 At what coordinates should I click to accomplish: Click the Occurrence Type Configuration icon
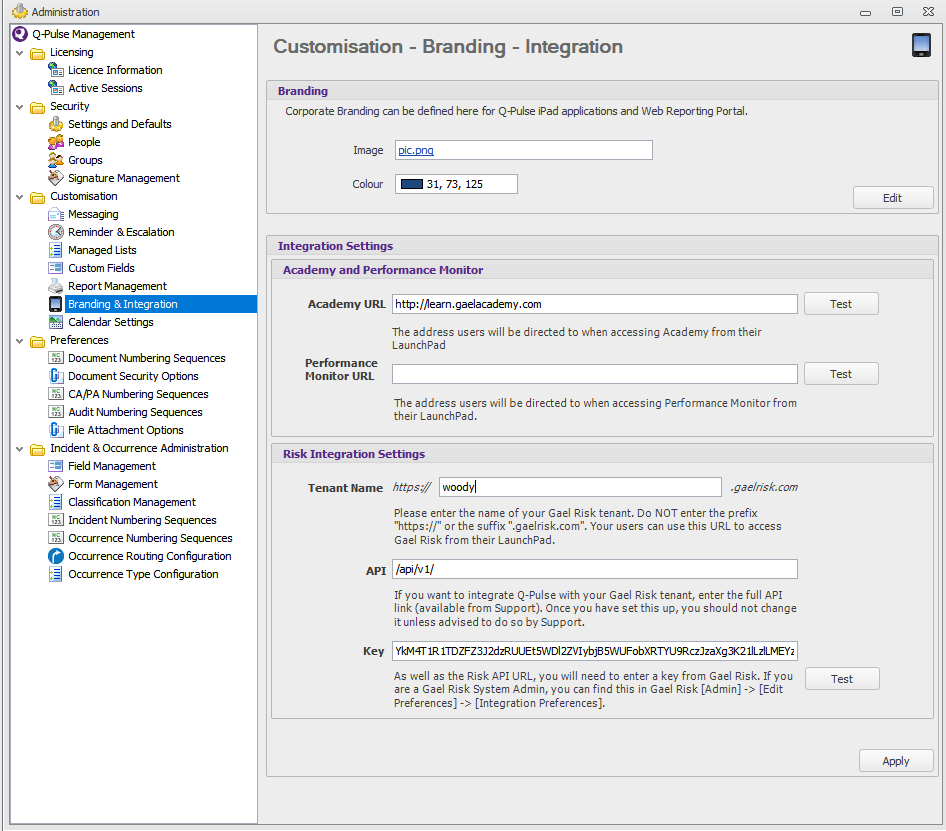click(x=56, y=574)
